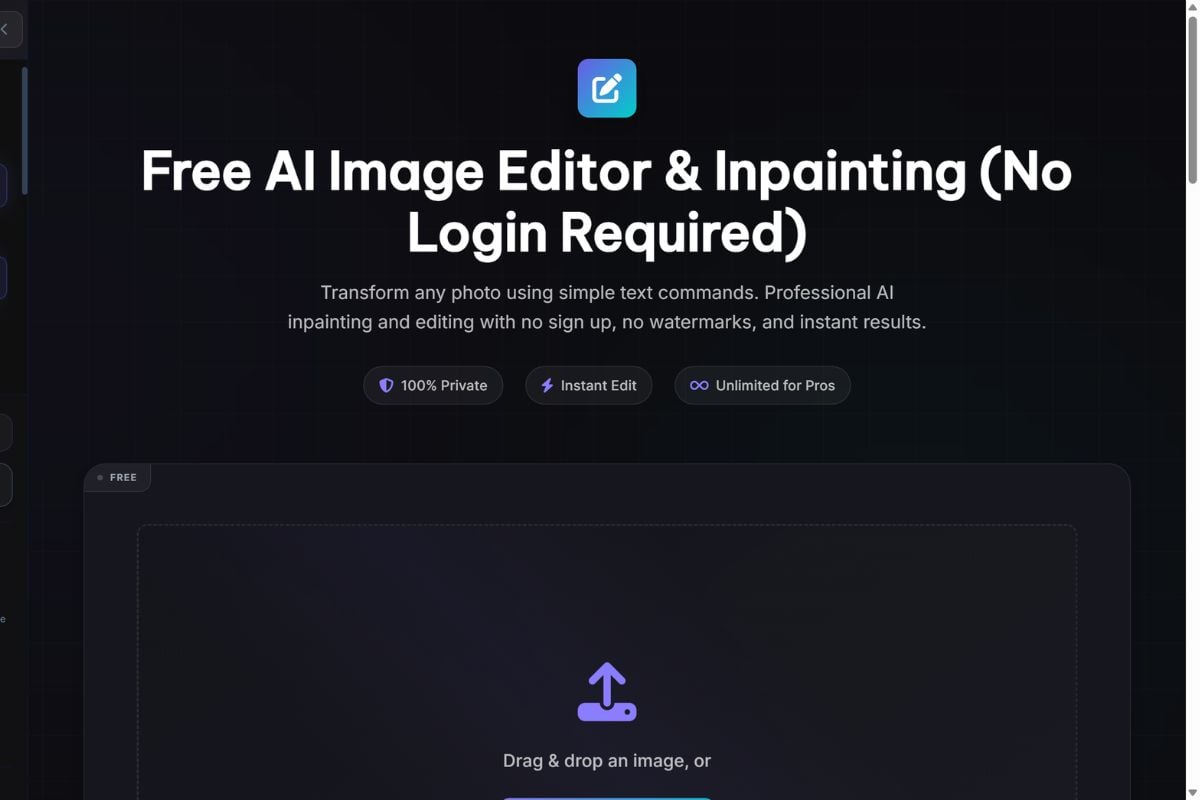Click the FREE label tag
The image size is (1200, 800).
118,477
